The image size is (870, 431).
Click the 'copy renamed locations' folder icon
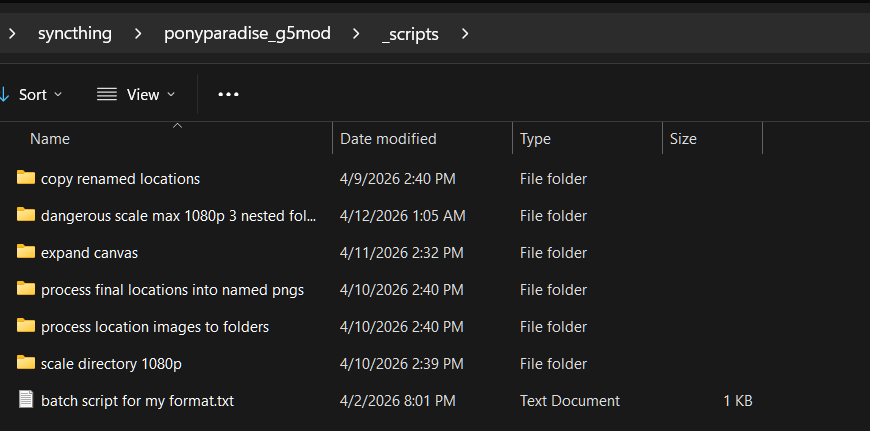(x=26, y=178)
